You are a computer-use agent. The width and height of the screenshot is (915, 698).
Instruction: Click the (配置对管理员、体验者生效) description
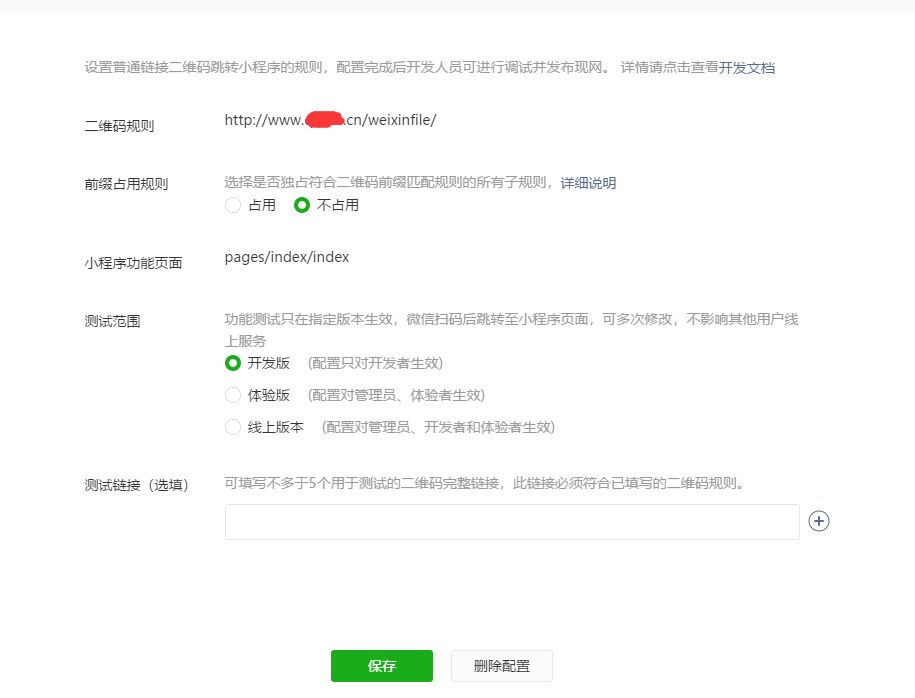396,395
